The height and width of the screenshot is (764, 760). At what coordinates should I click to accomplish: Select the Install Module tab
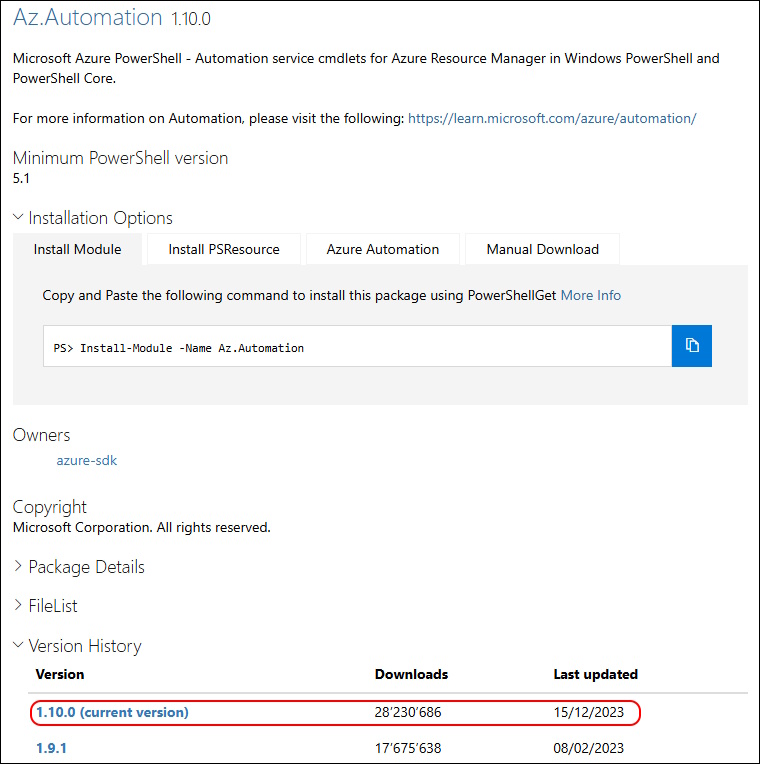click(77, 249)
